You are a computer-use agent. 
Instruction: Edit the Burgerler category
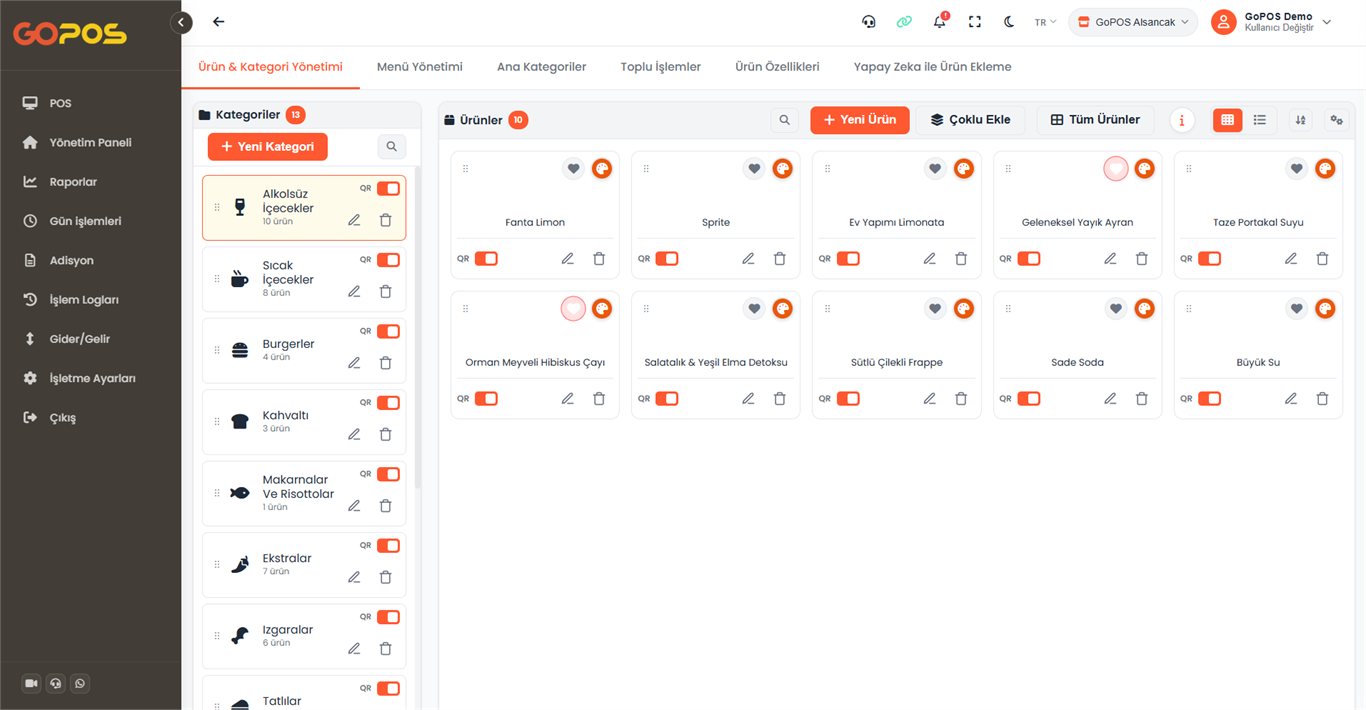354,362
